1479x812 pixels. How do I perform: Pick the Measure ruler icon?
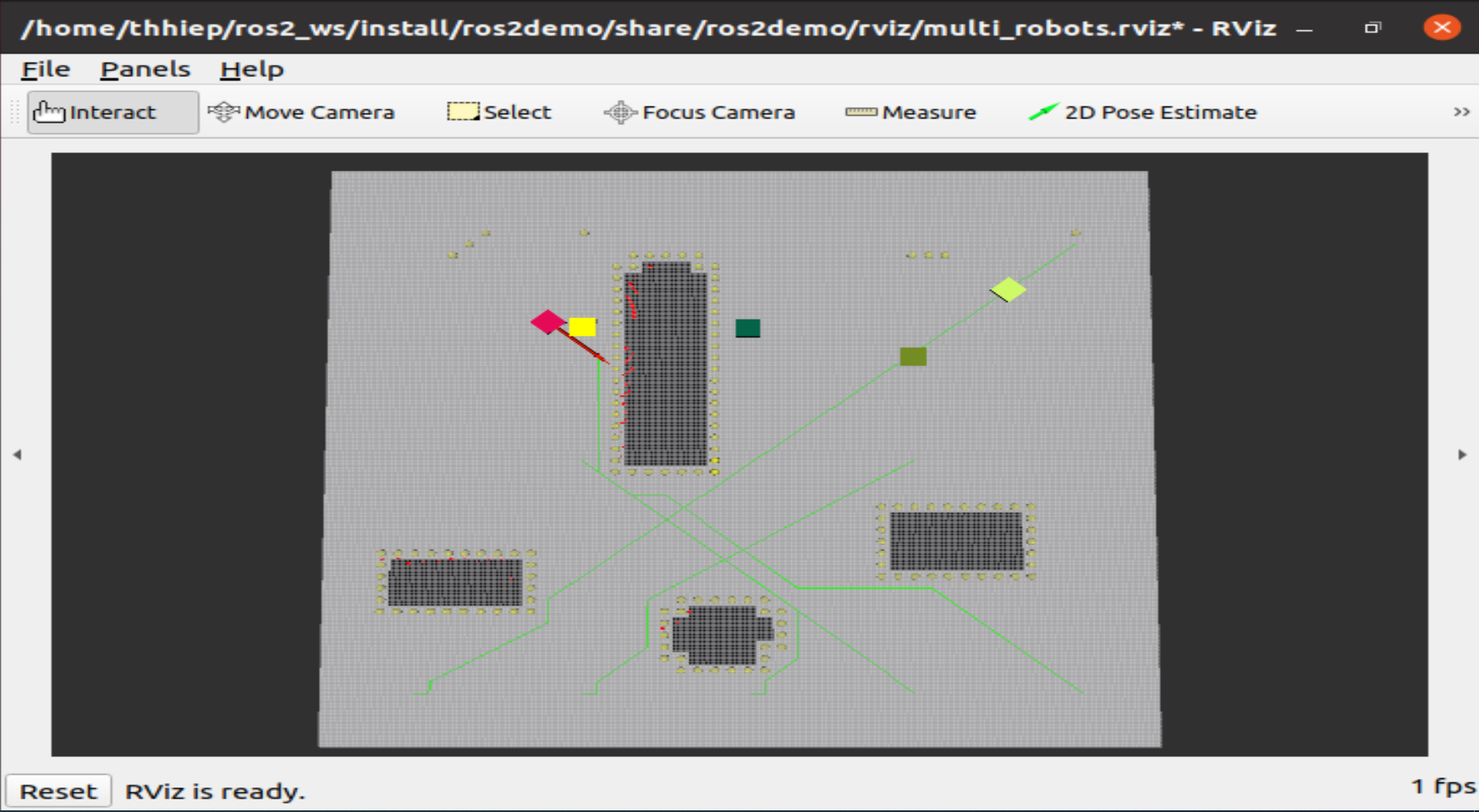coord(860,112)
